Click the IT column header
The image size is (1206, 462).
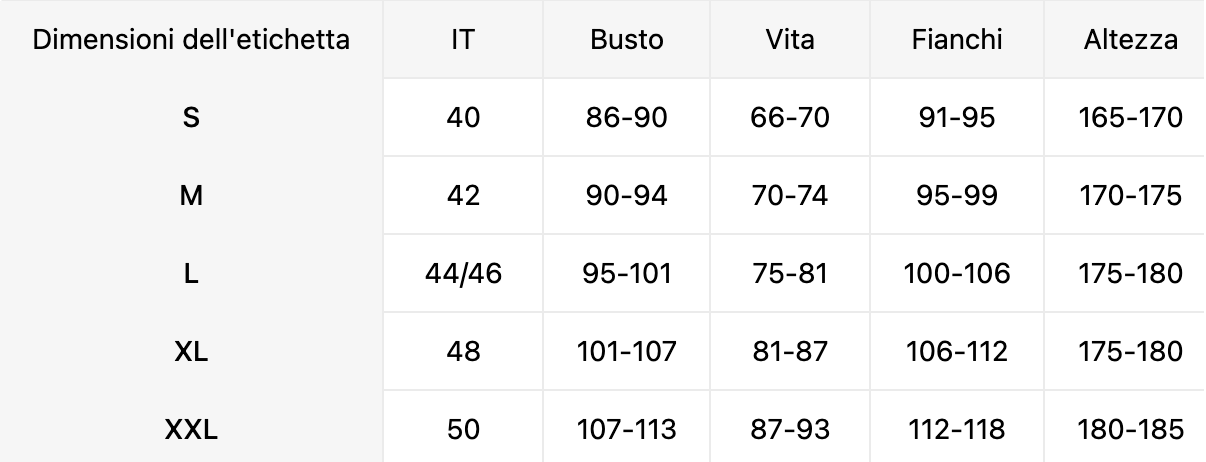click(x=463, y=40)
